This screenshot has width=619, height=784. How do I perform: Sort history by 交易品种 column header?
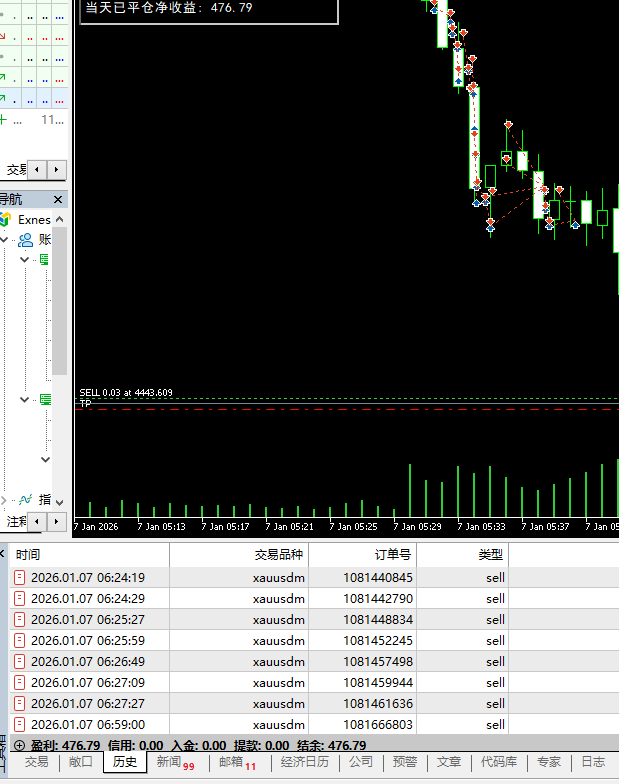(239, 554)
